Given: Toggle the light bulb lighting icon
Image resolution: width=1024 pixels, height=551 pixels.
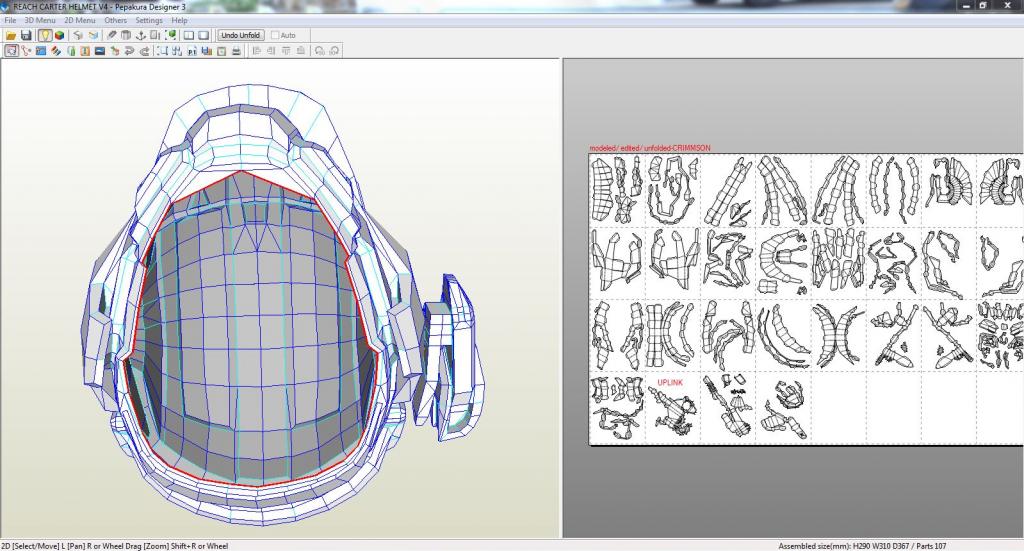Looking at the screenshot, I should (44, 35).
